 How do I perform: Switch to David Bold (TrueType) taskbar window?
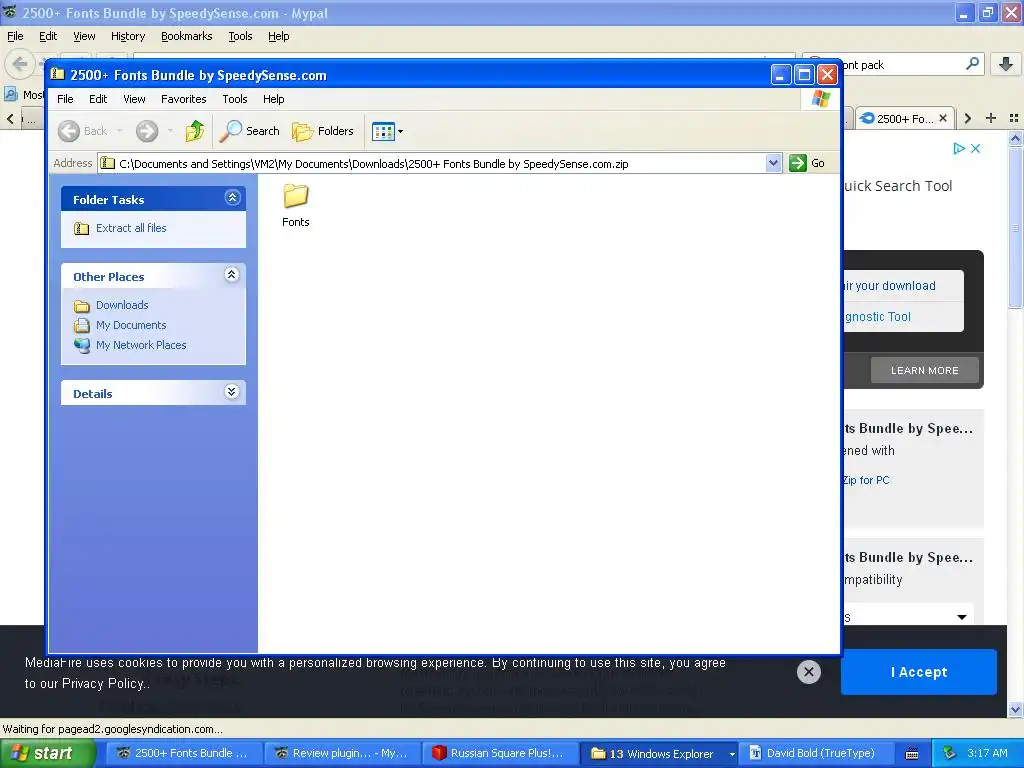point(816,753)
